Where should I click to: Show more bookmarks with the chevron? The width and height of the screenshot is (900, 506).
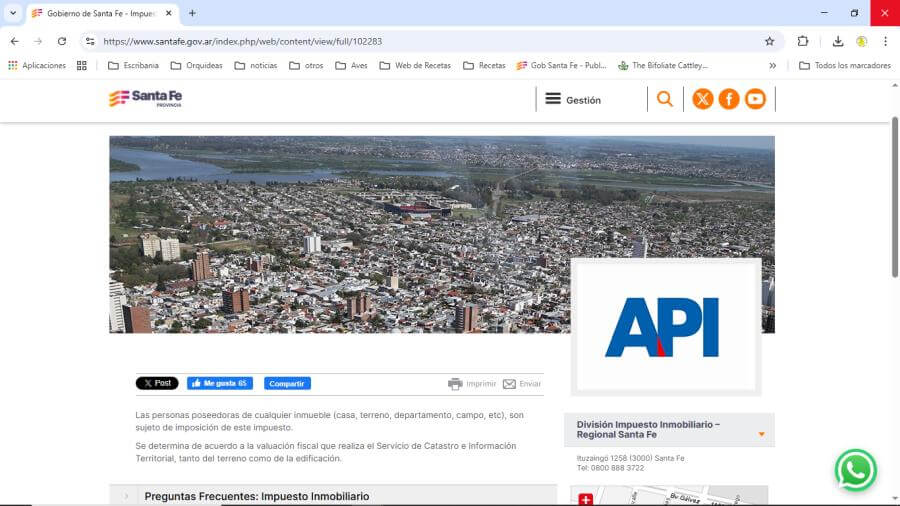click(773, 65)
